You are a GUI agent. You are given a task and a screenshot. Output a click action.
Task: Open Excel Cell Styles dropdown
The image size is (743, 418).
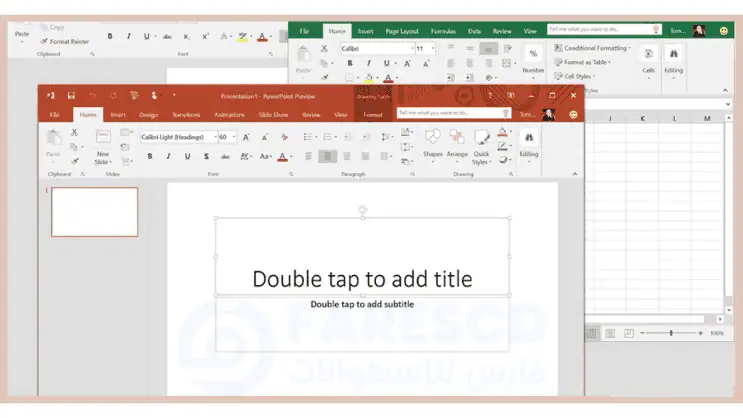pyautogui.click(x=575, y=76)
